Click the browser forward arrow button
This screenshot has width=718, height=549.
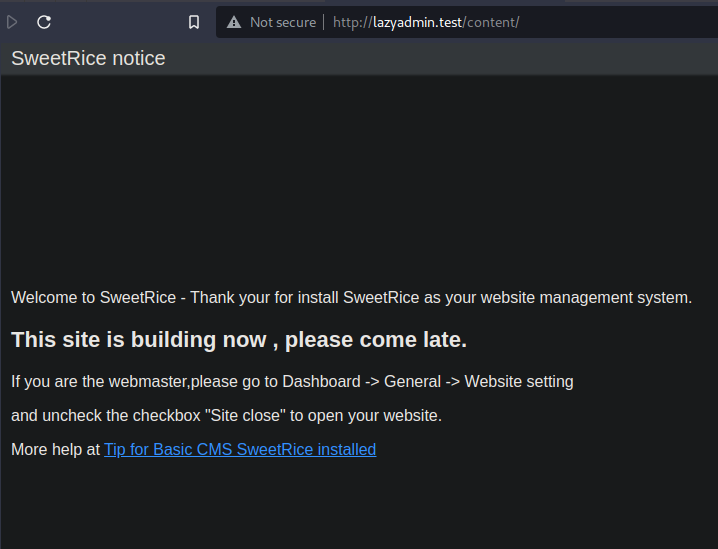12,22
